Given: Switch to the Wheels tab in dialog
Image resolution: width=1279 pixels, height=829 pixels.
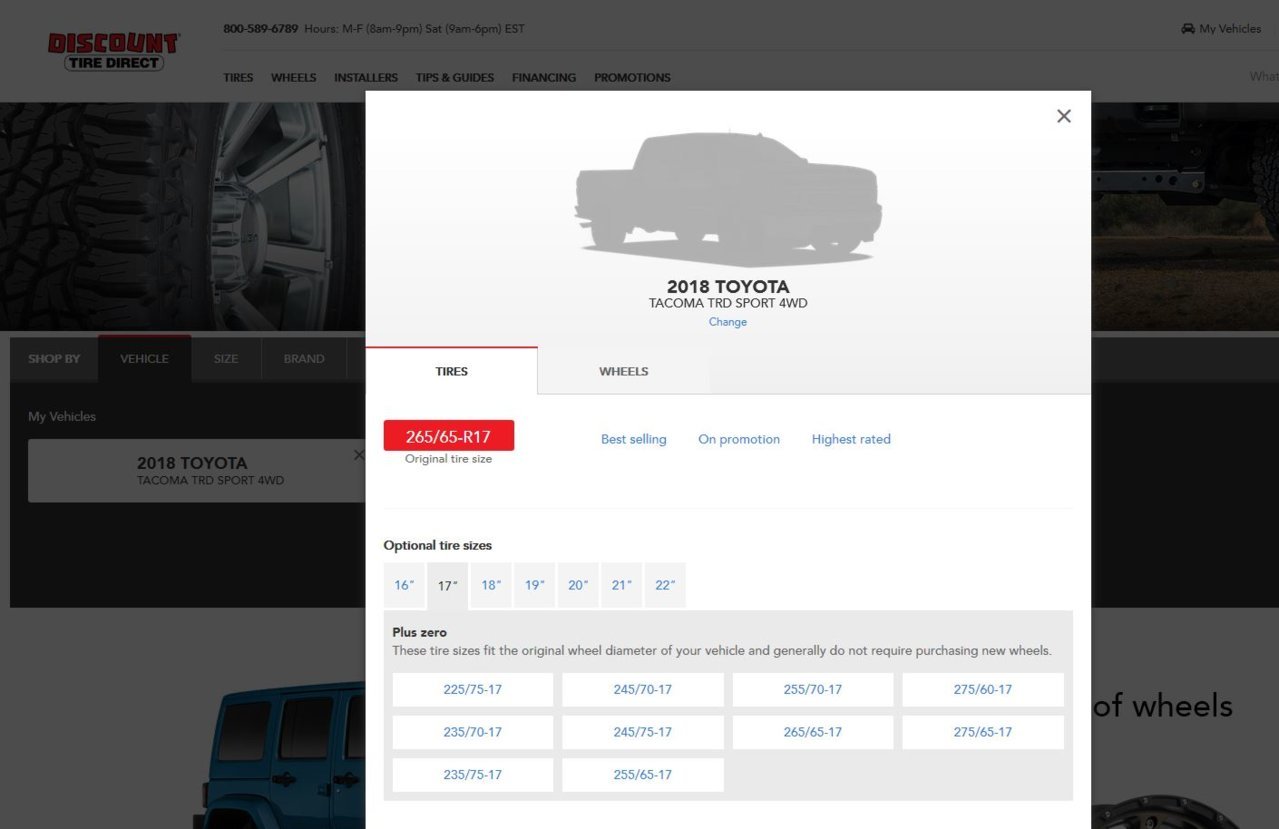Looking at the screenshot, I should [624, 371].
